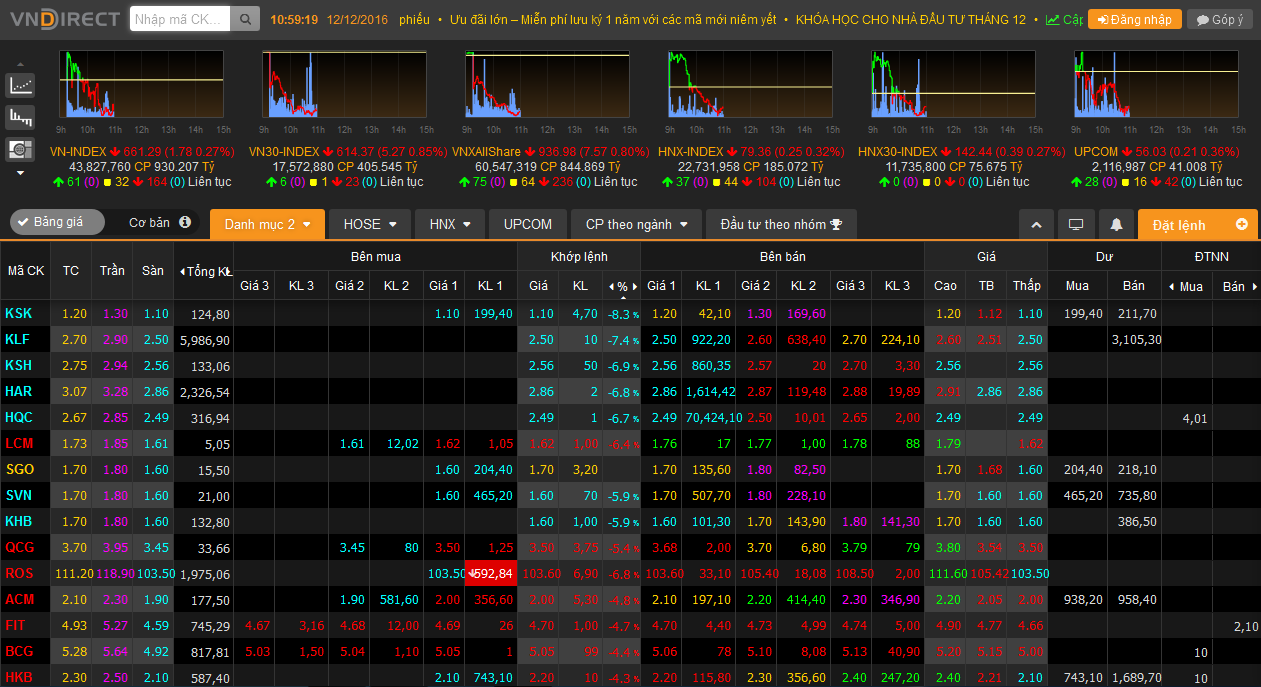Select the line chart view icon
1261x687 pixels.
[20, 85]
